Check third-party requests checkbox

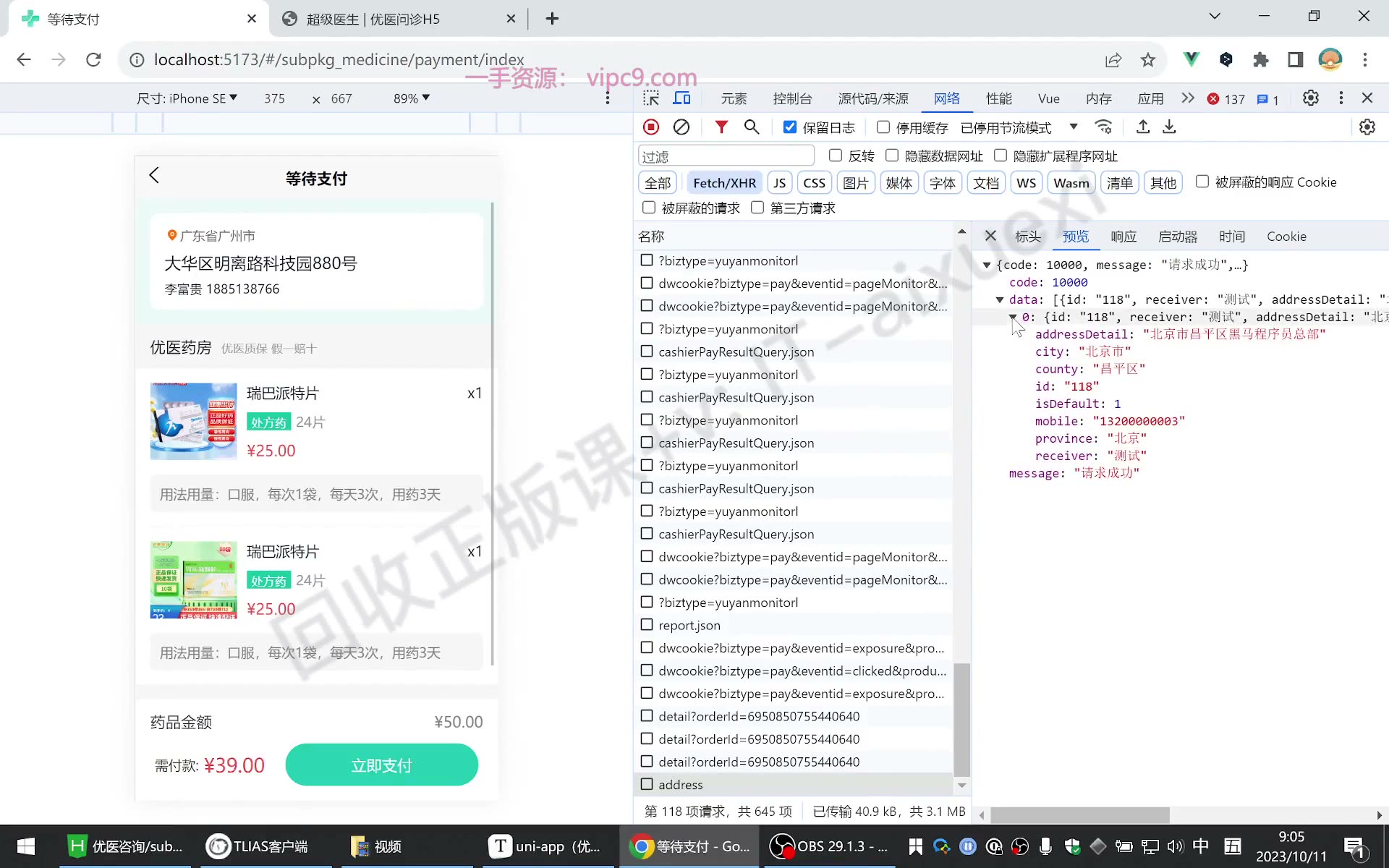757,208
